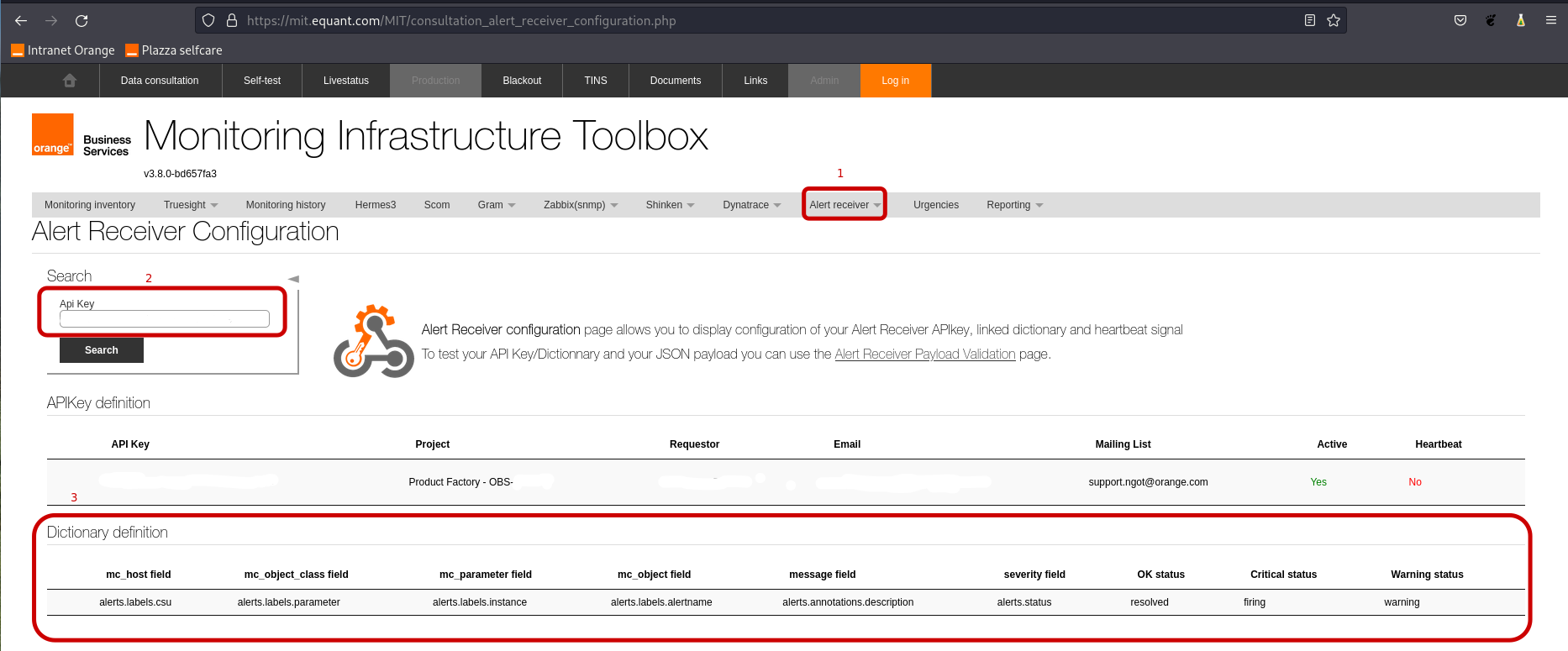The image size is (1568, 651).
Task: Expand the Truesight dropdown
Action: pyautogui.click(x=191, y=205)
